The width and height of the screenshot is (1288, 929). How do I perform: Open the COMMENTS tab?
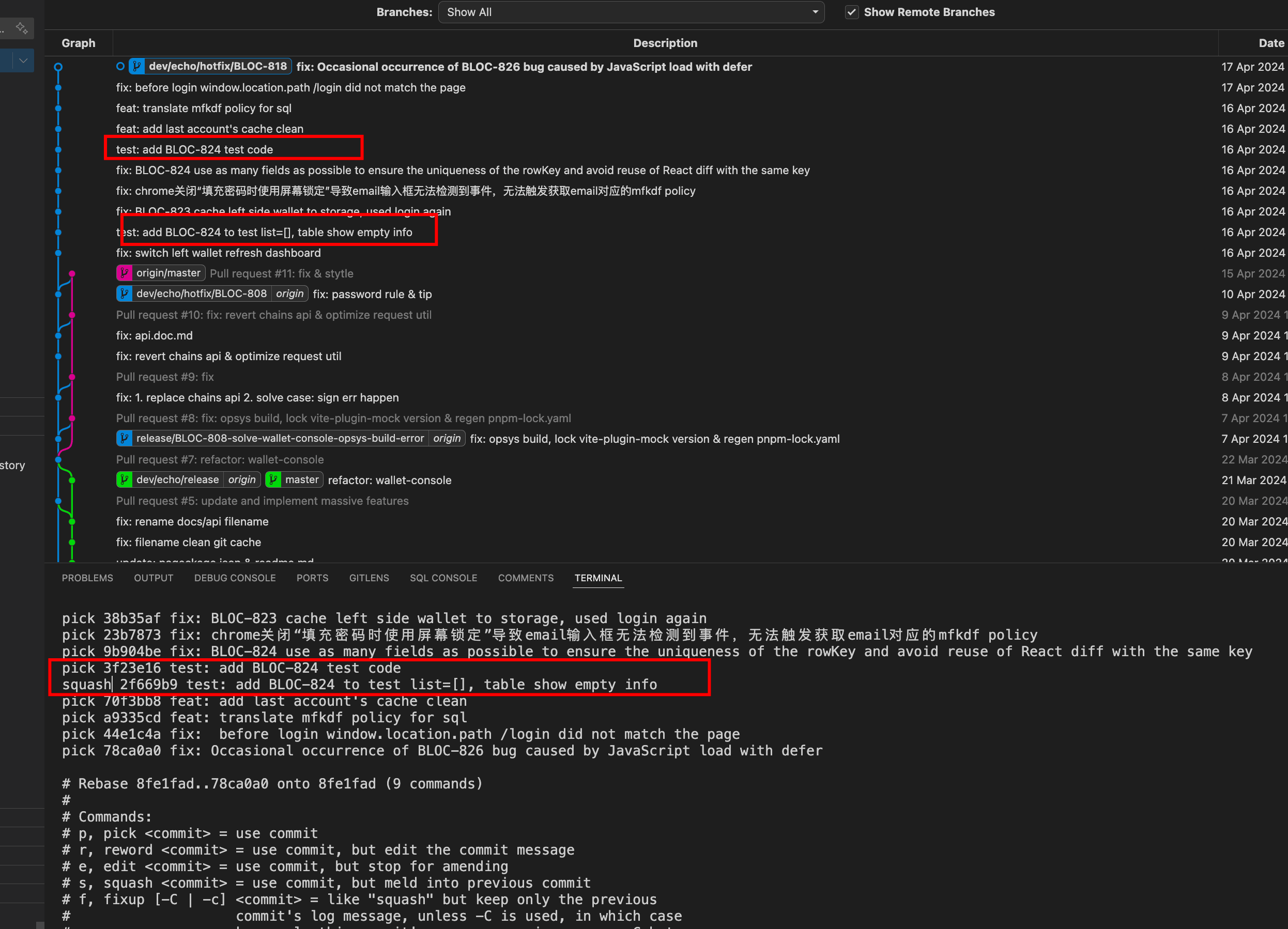526,578
